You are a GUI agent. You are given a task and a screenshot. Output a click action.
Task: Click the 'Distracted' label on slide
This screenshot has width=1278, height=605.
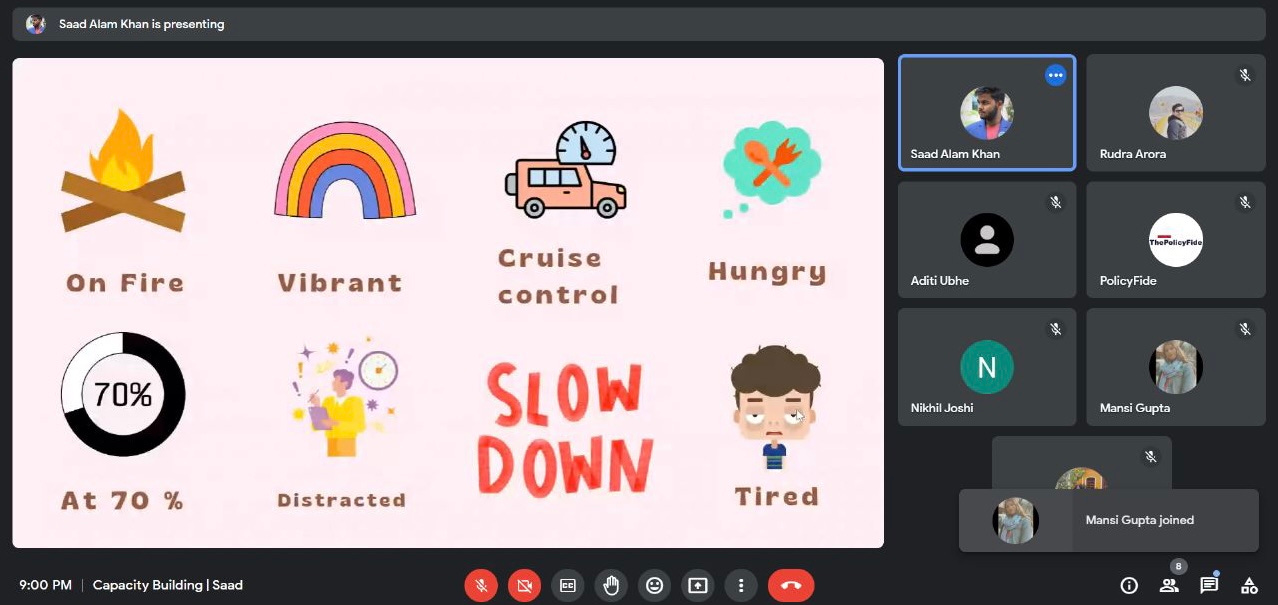(341, 500)
